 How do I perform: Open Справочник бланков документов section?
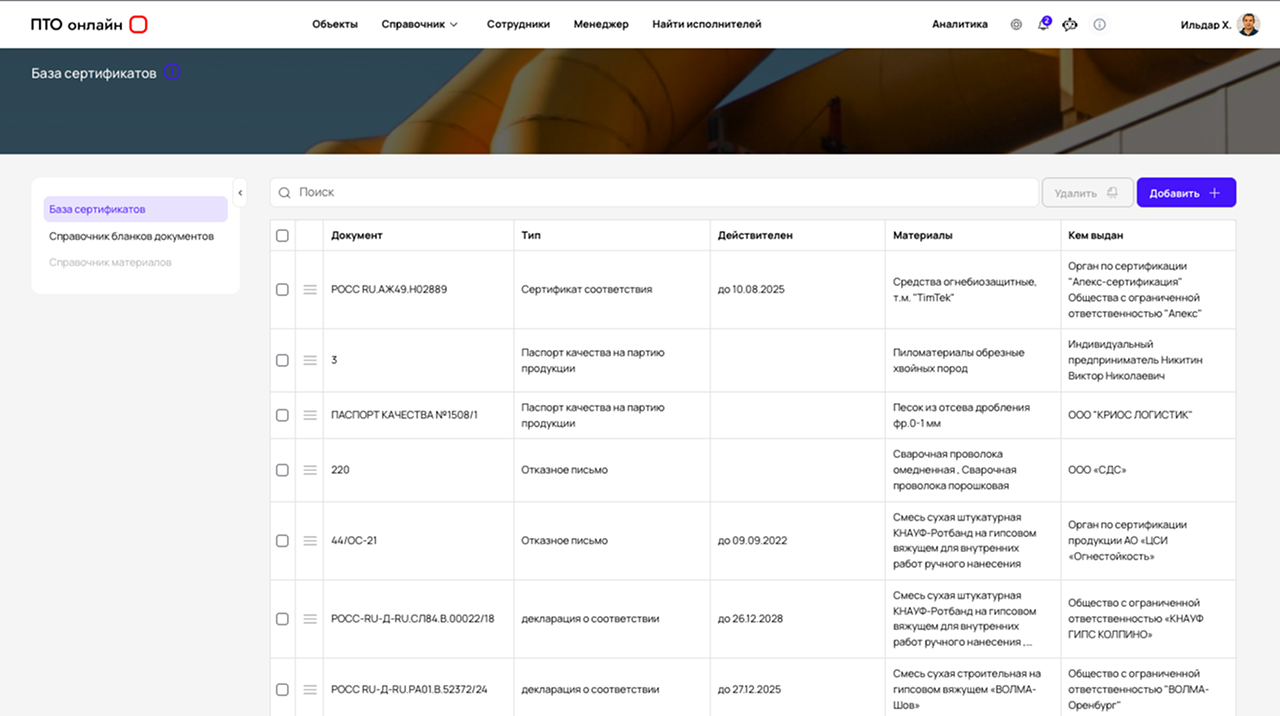(131, 236)
